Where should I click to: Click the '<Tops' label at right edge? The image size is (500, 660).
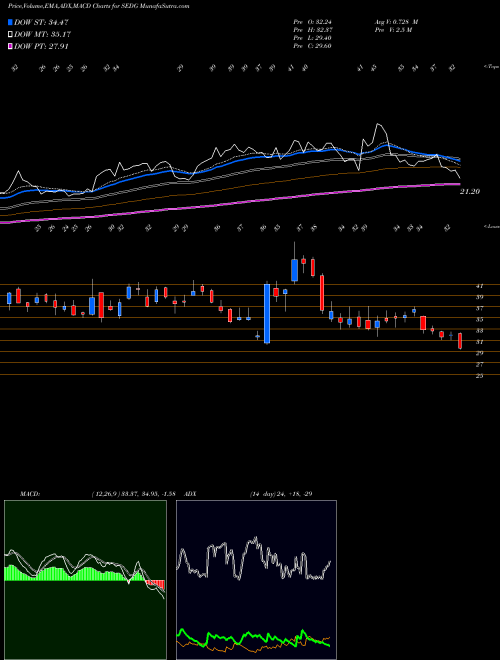491,67
